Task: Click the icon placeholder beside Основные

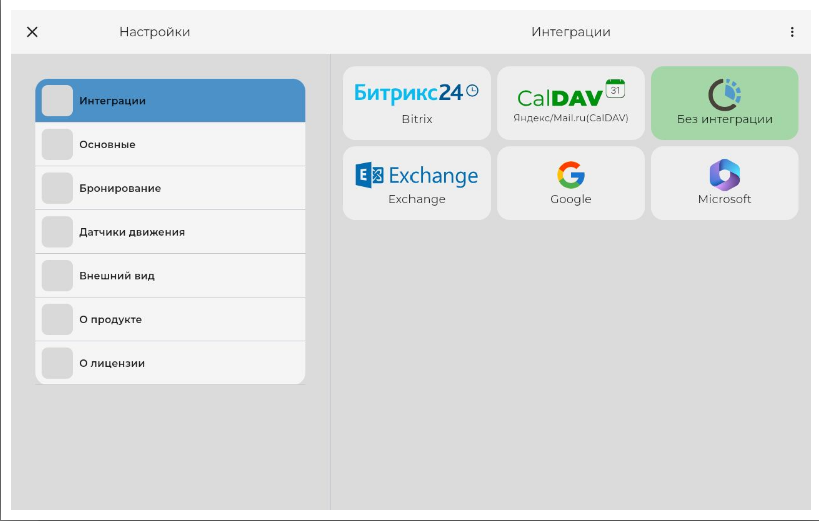Action: (57, 144)
